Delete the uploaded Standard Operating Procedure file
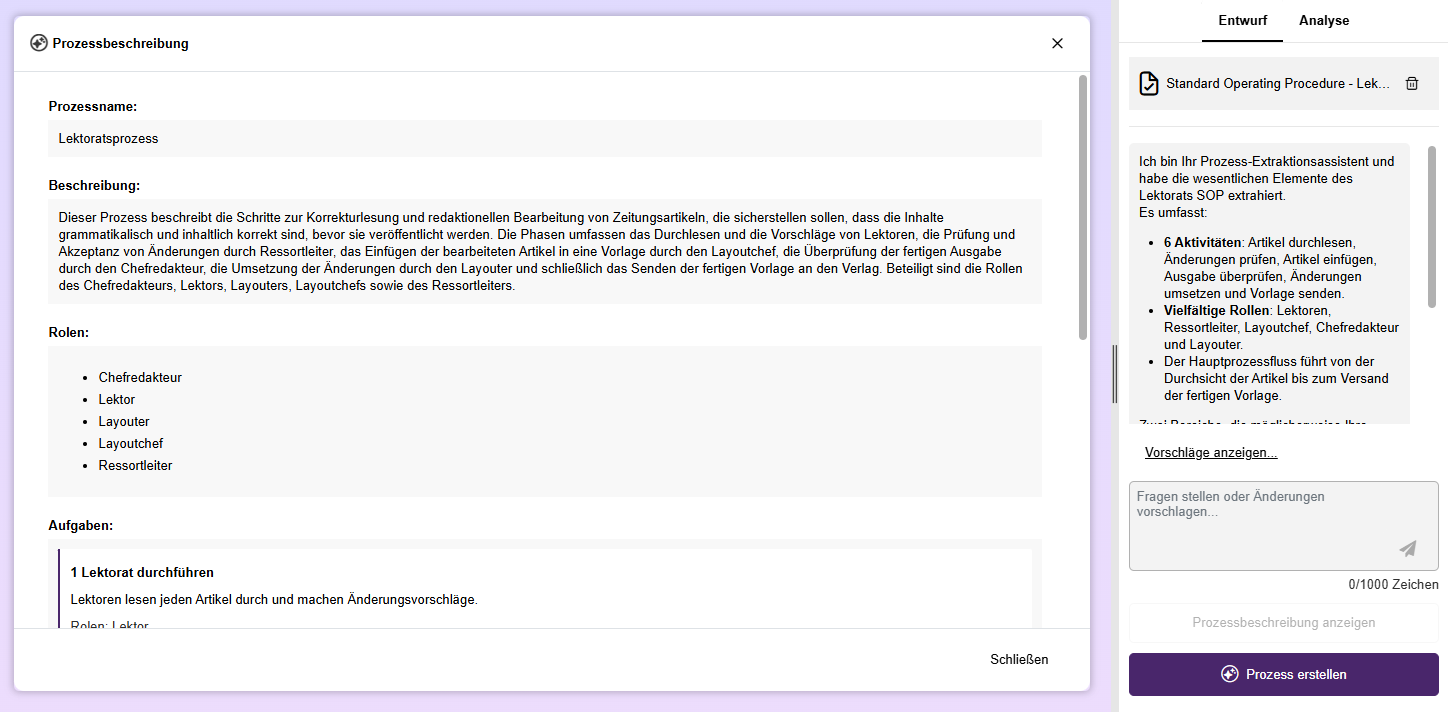The height and width of the screenshot is (712, 1448). (x=1411, y=84)
